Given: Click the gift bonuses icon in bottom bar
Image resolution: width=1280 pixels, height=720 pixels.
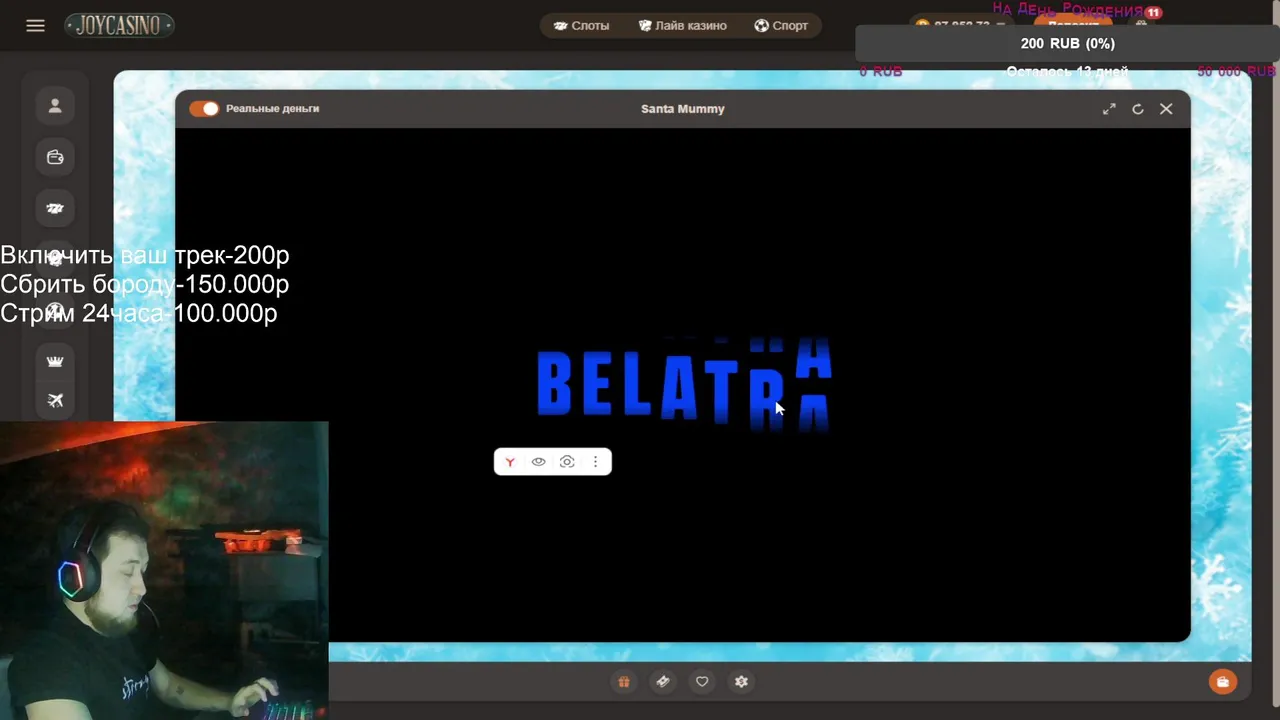Looking at the screenshot, I should (x=624, y=682).
